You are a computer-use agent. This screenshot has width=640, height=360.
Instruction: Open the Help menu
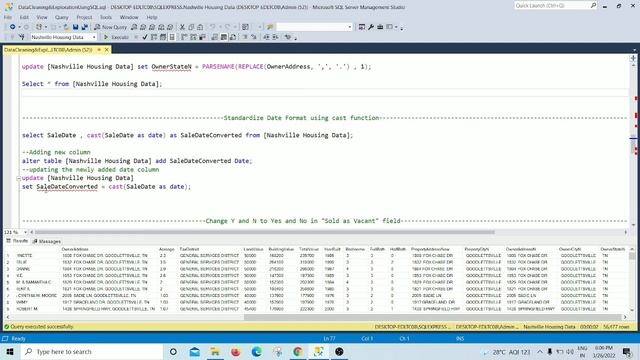pyautogui.click(x=152, y=17)
